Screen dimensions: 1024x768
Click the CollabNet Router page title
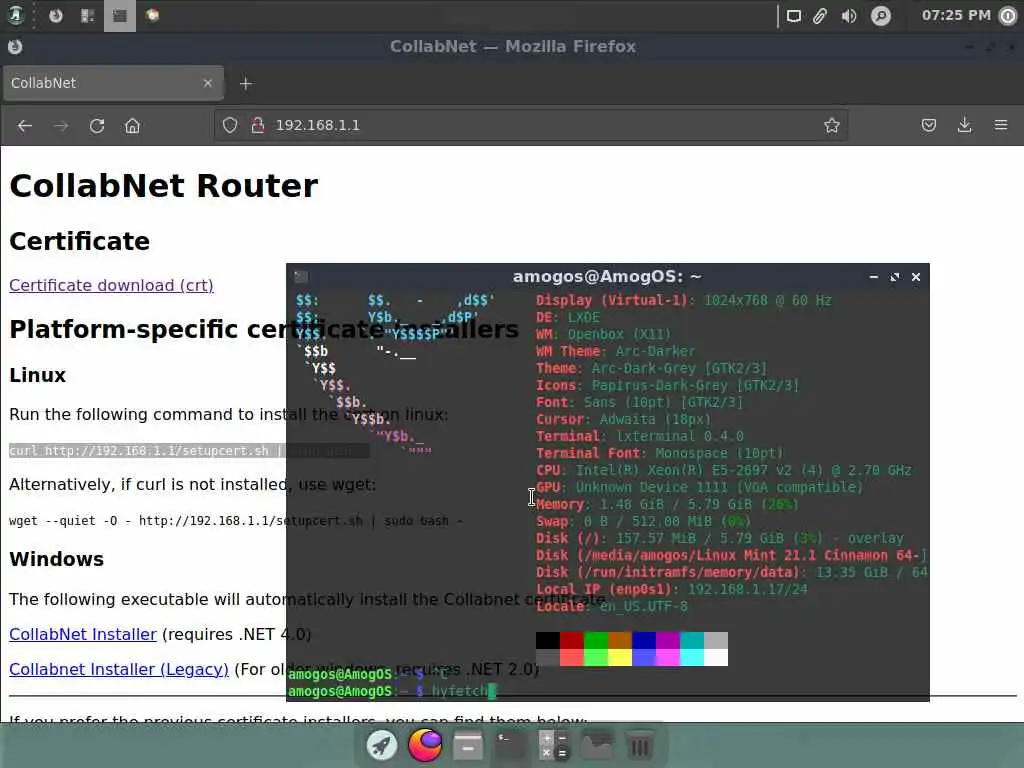pos(164,185)
